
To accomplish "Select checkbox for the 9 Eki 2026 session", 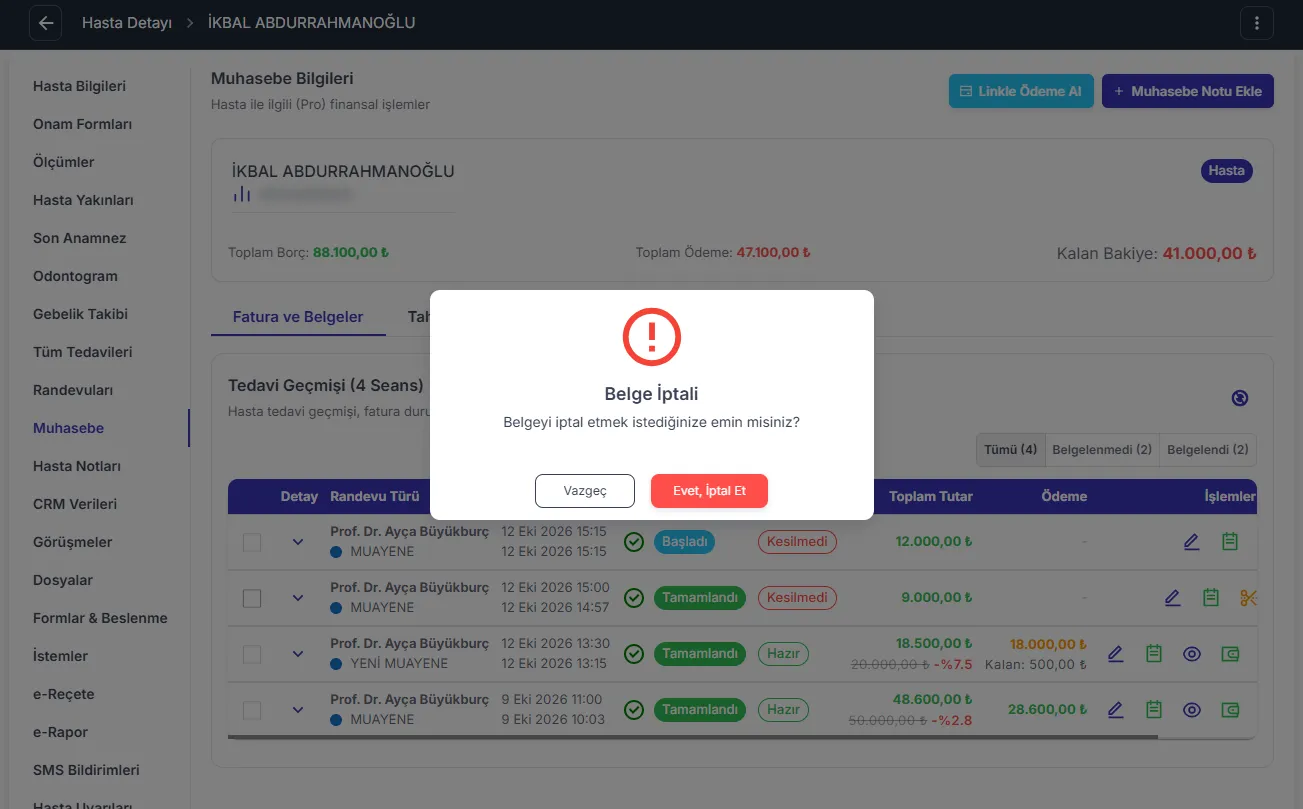I will point(252,710).
